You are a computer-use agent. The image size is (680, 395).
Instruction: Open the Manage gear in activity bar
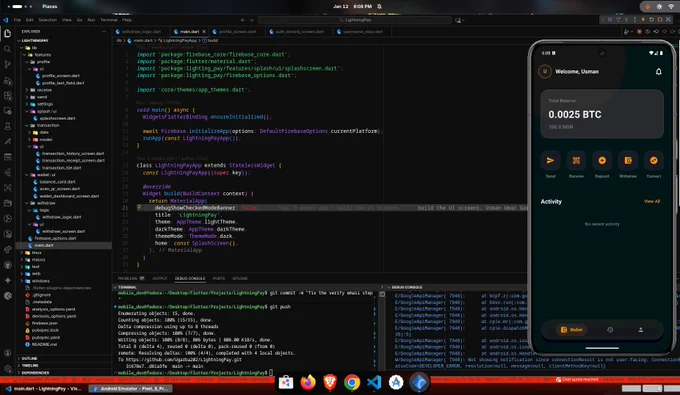coord(7,369)
